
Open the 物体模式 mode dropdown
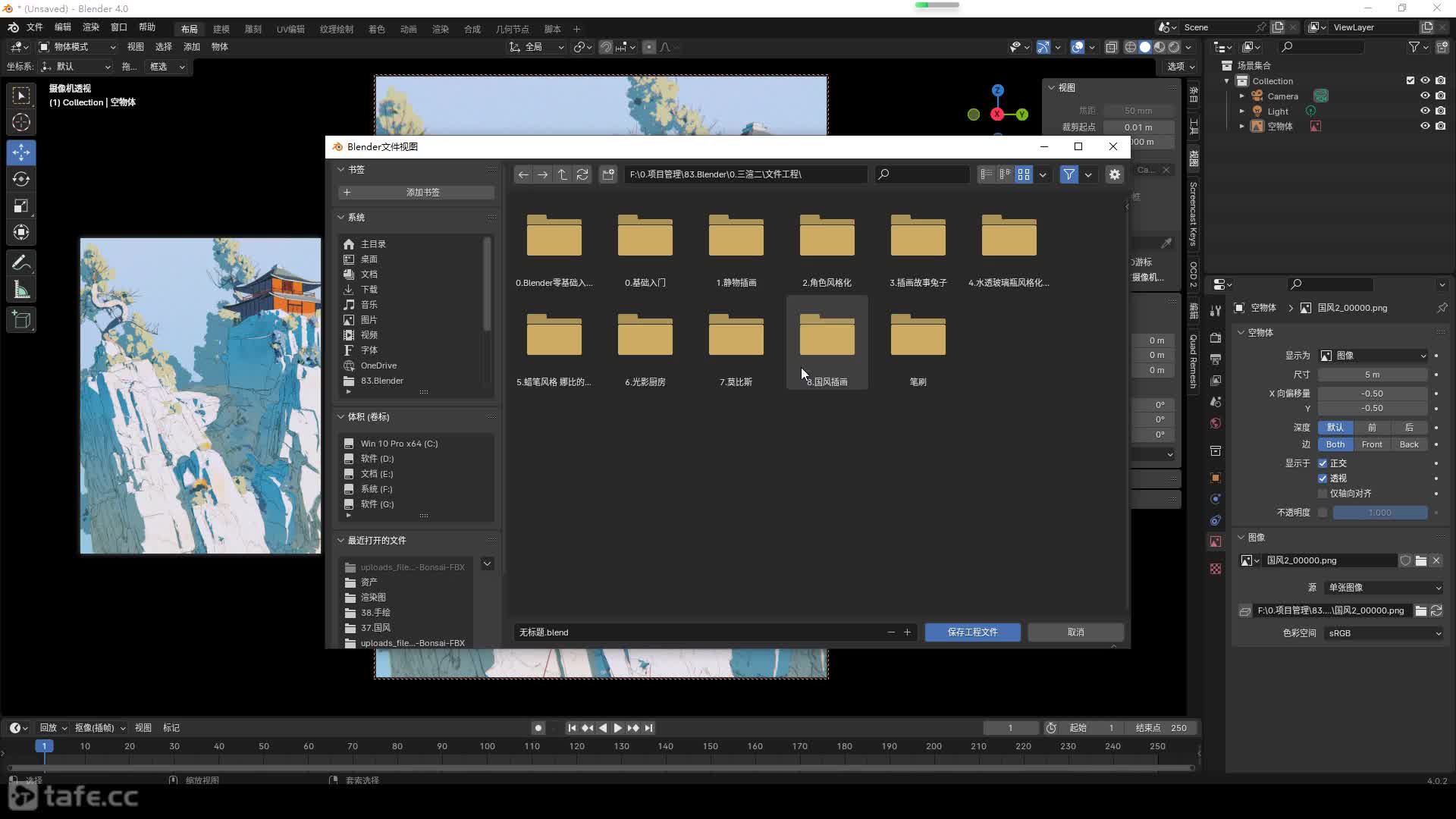(77, 47)
